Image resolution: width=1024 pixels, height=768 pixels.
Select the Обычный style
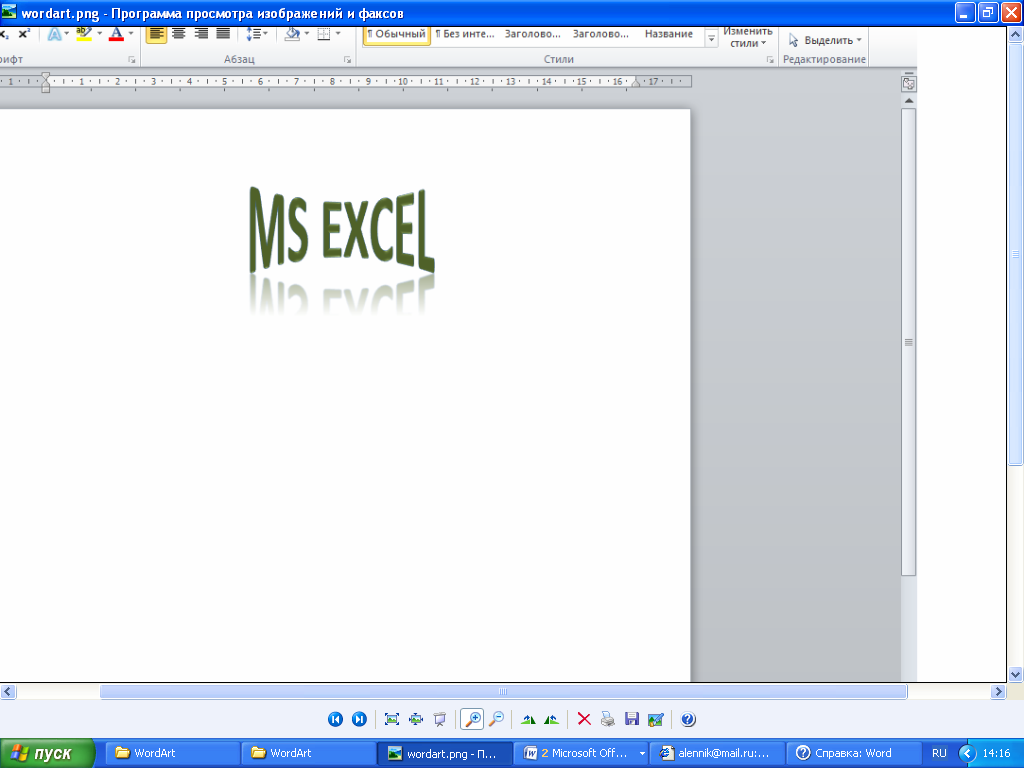click(396, 34)
